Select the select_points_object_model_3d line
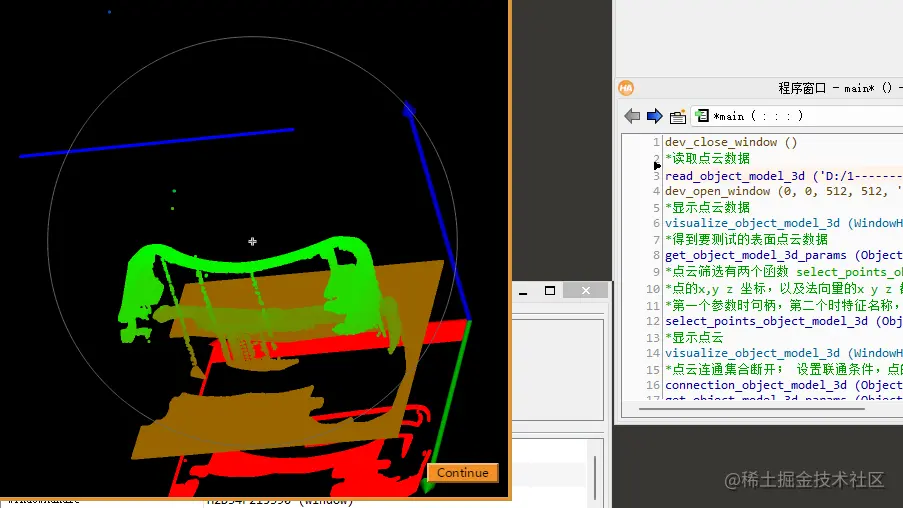This screenshot has height=508, width=903. point(784,321)
